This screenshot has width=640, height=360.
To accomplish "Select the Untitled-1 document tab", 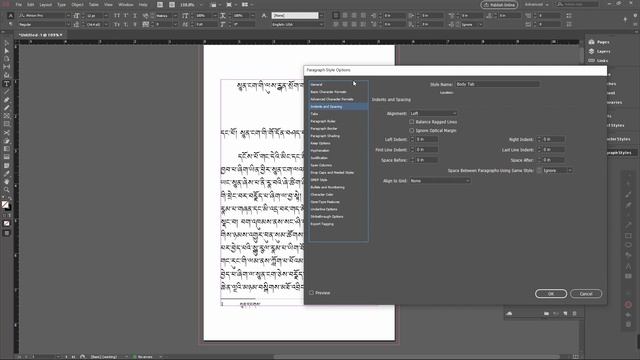I will tap(40, 35).
